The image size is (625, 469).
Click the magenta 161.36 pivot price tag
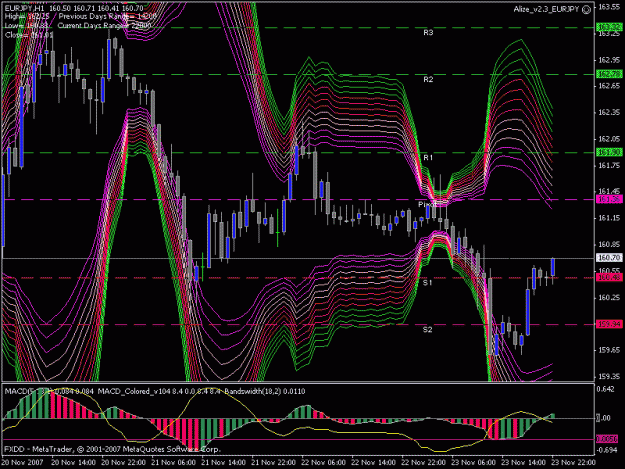tap(609, 199)
